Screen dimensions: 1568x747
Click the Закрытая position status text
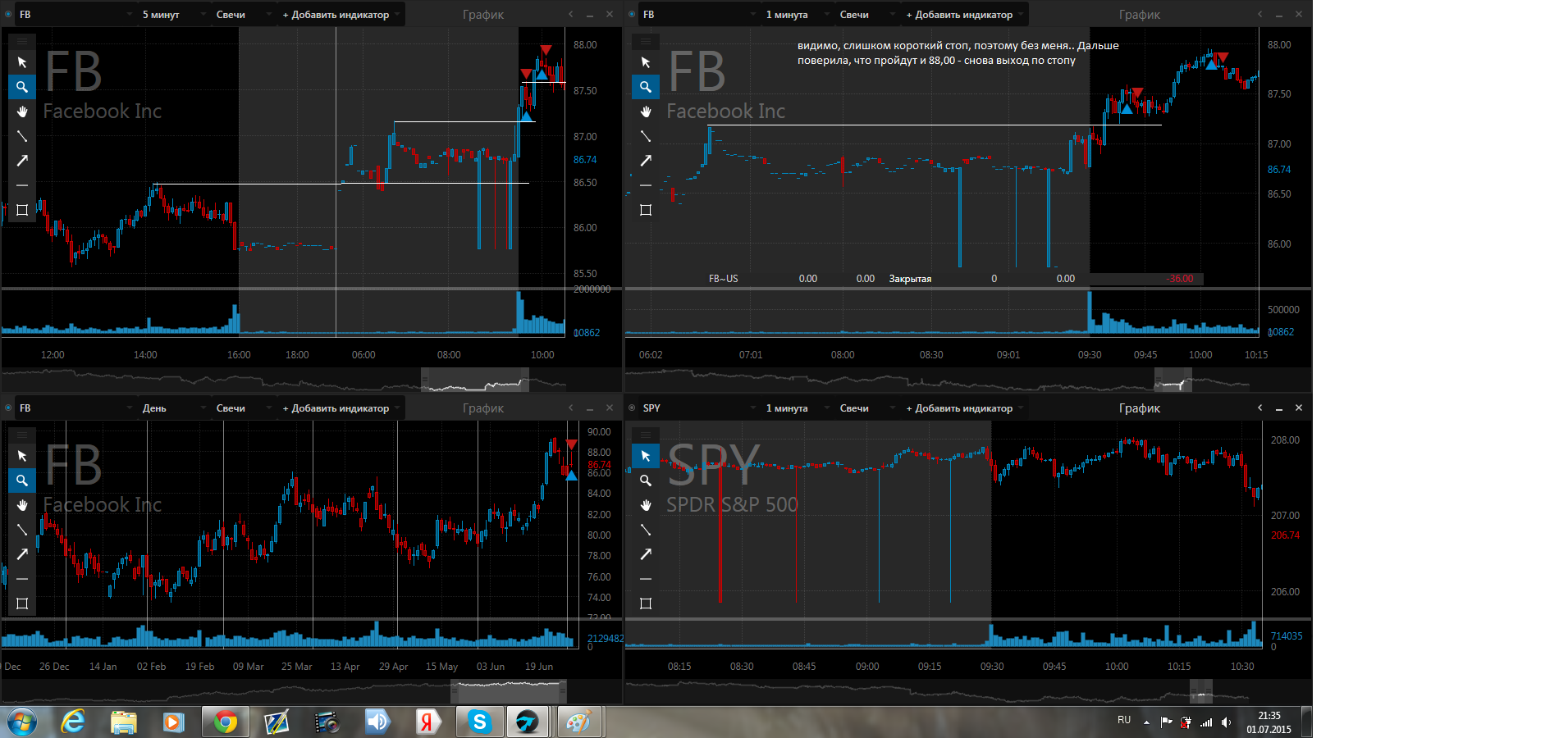pos(910,279)
